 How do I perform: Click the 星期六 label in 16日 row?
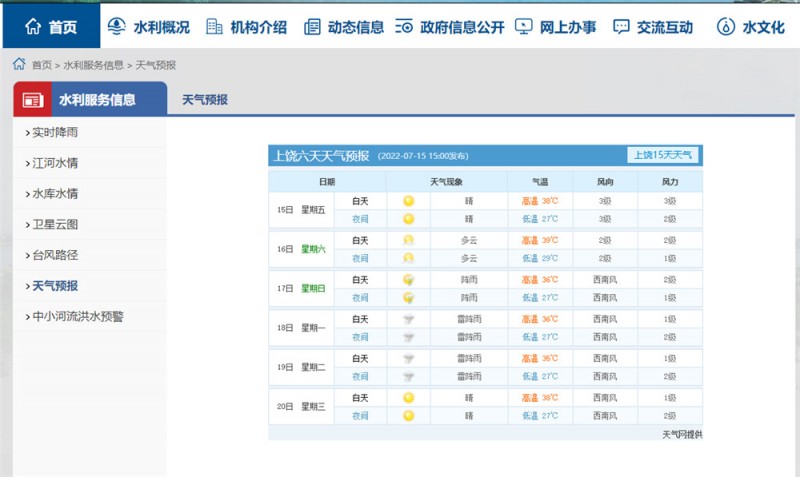tap(313, 249)
